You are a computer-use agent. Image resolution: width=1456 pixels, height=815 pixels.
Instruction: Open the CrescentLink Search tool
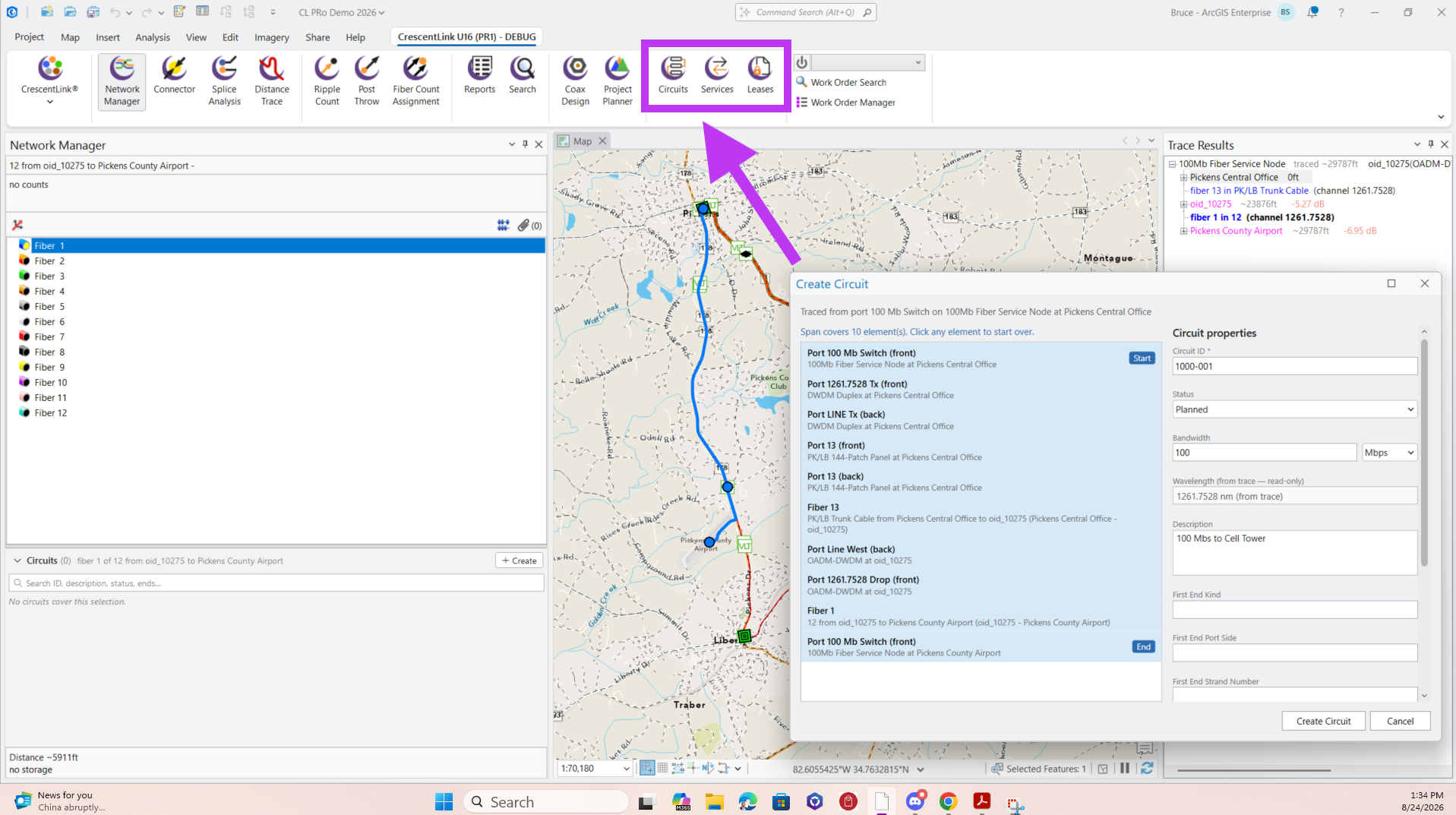523,74
